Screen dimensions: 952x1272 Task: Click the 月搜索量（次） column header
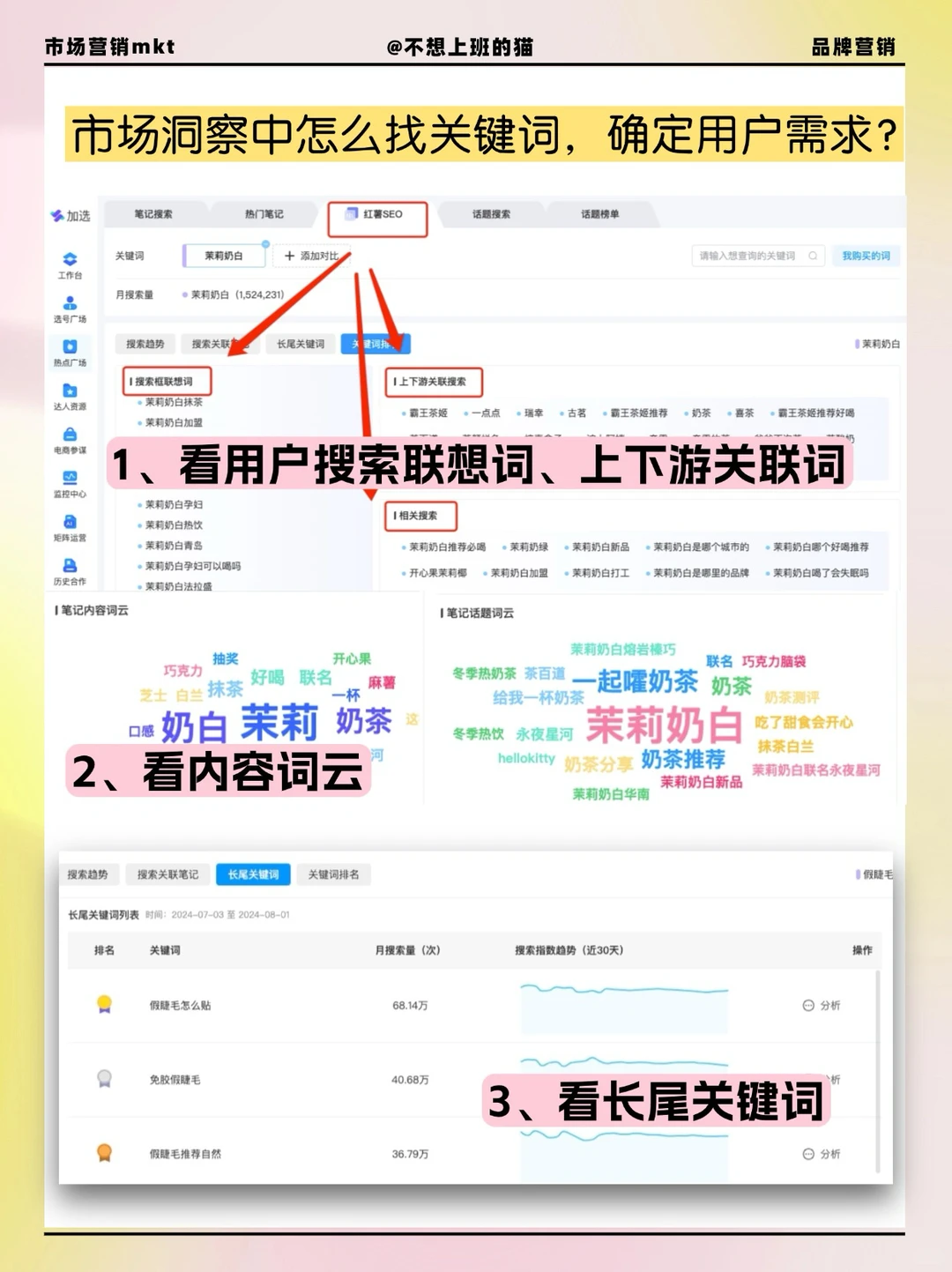(407, 950)
